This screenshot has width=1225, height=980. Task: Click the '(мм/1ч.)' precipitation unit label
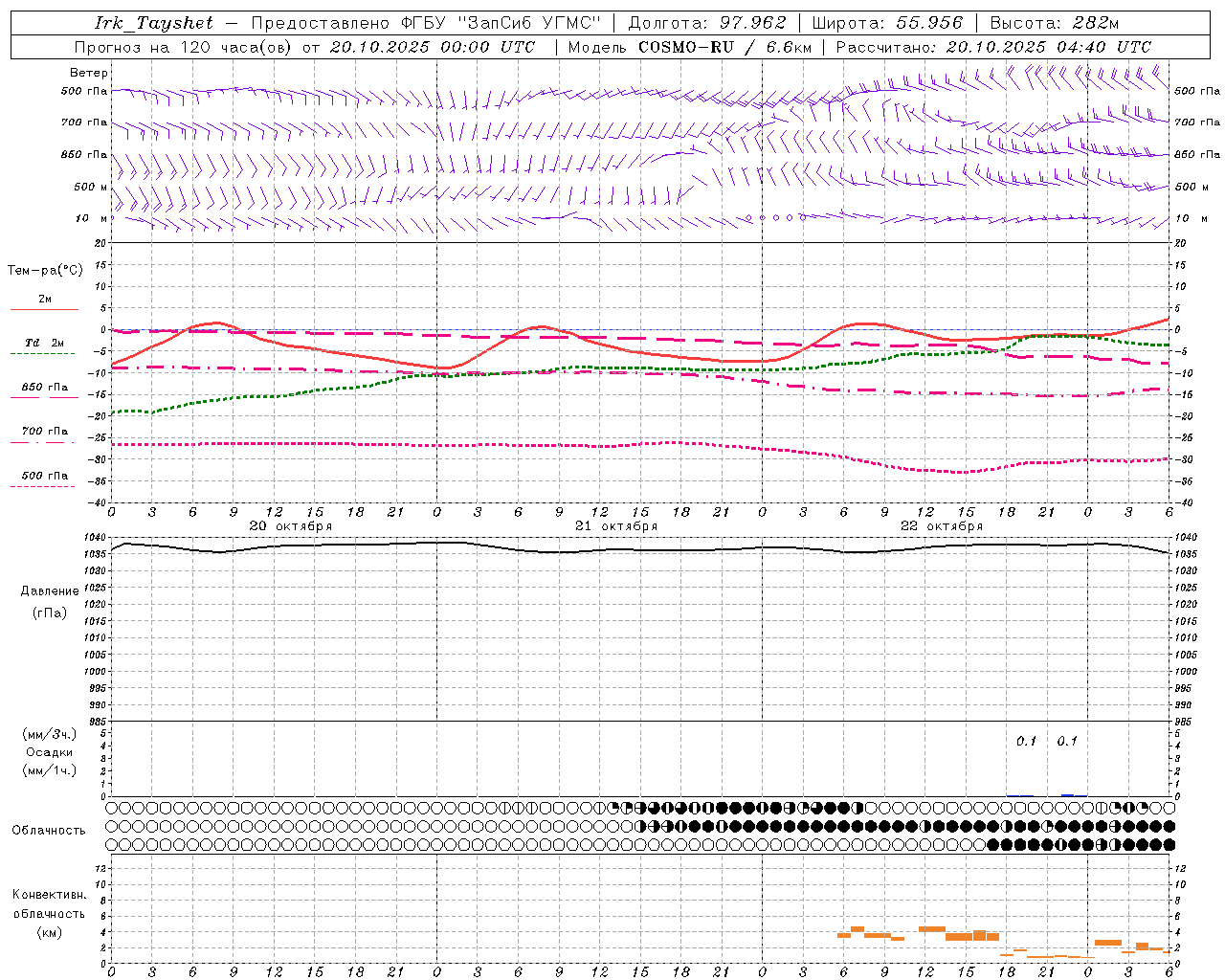50,770
